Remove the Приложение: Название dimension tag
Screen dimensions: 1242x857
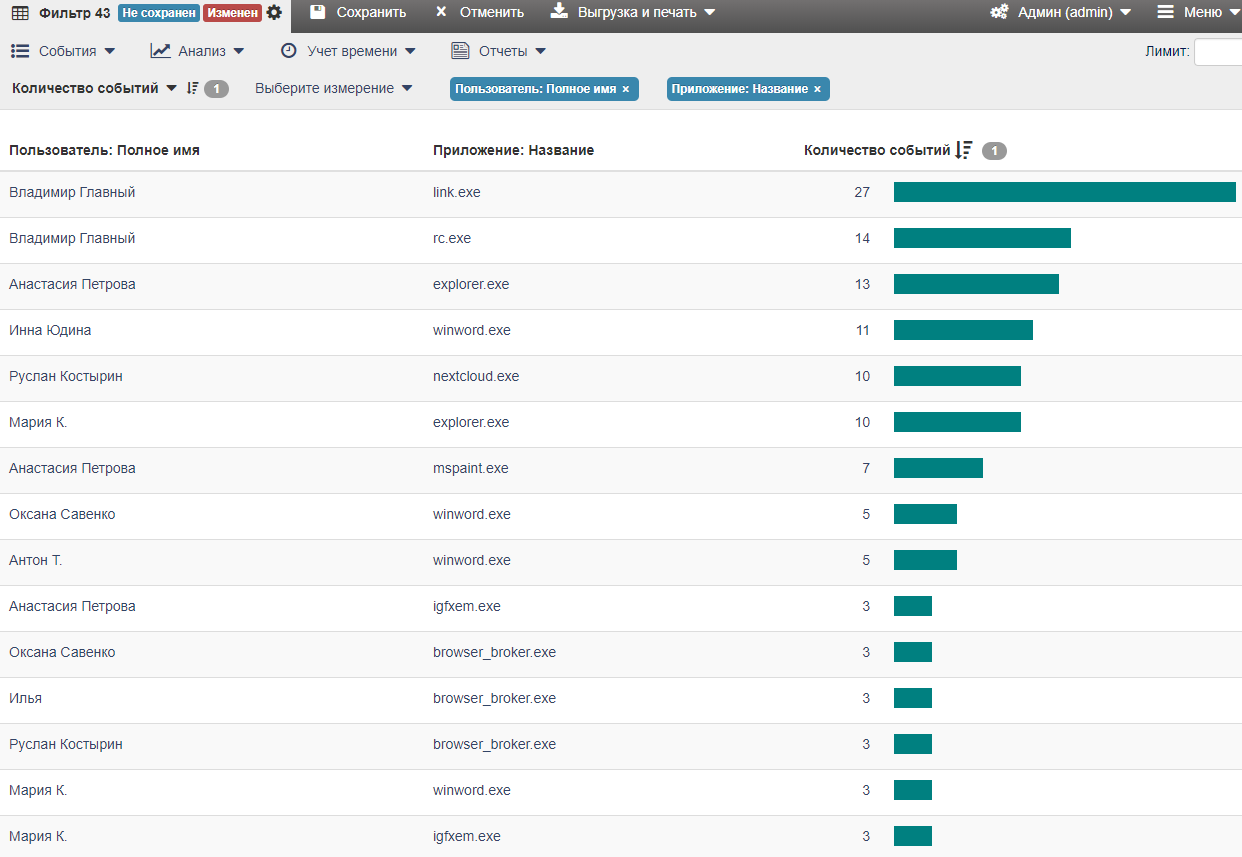point(817,89)
